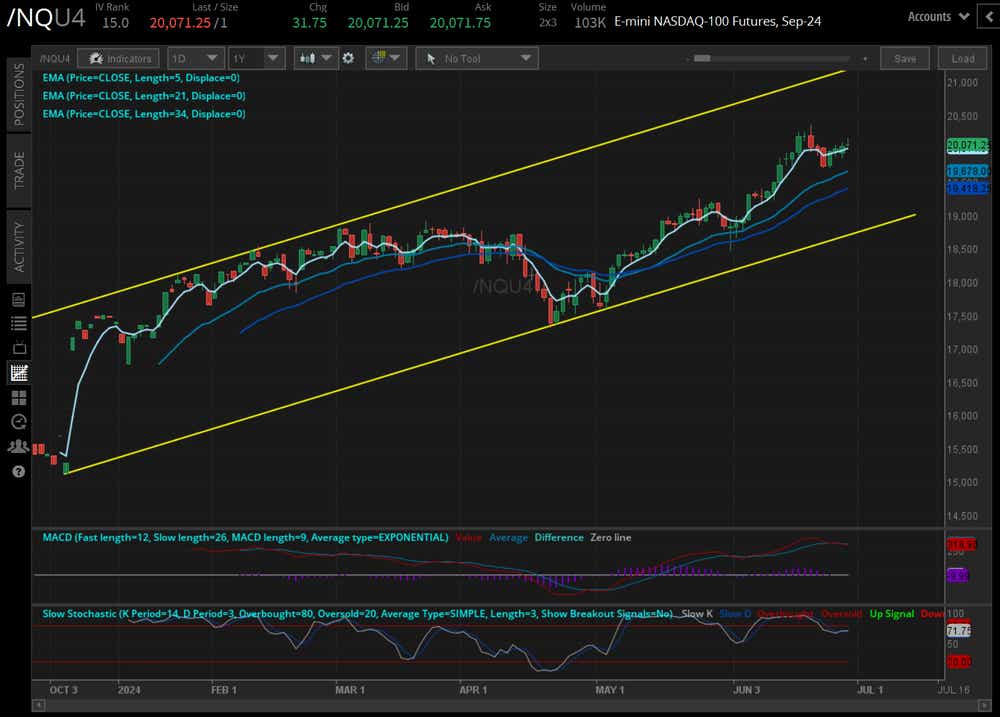Click the Chg value 31.75
Screen dimensions: 1000x717
click(x=309, y=23)
